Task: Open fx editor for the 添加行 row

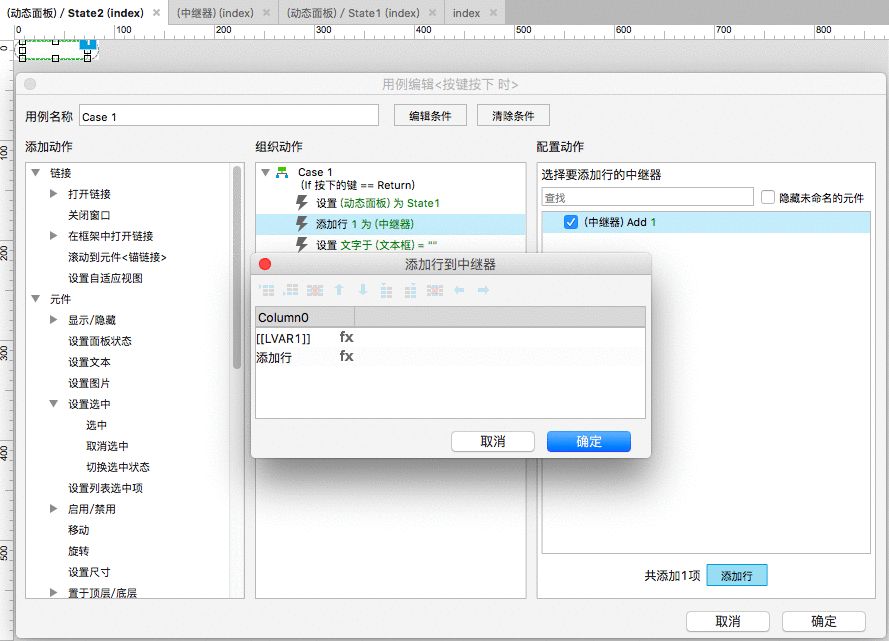Action: click(x=346, y=356)
